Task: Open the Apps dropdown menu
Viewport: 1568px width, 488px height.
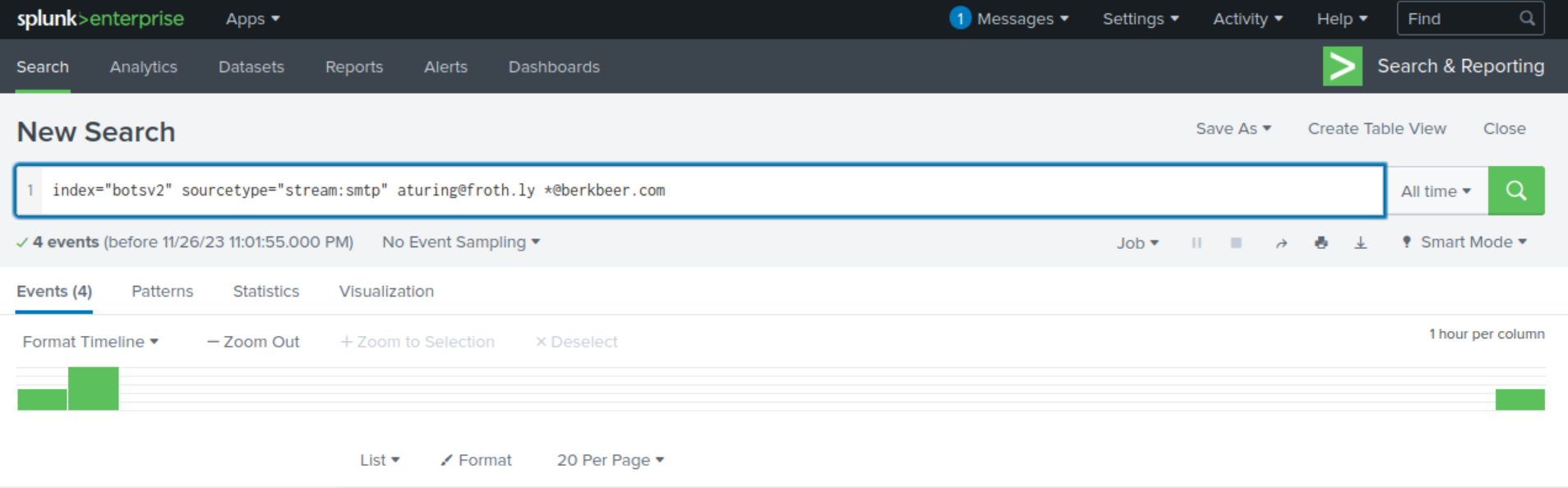Action: pos(252,19)
